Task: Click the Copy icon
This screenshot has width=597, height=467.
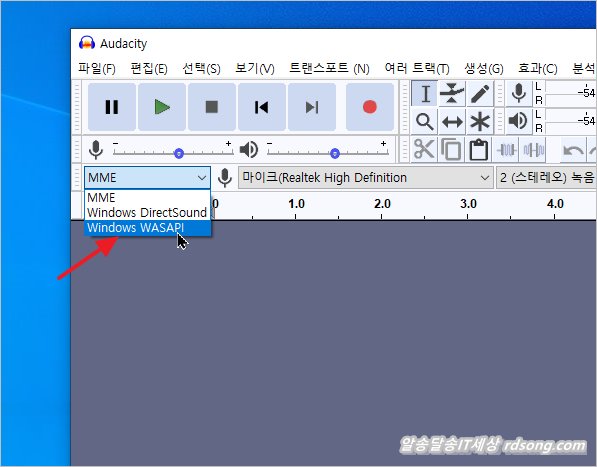Action: 451,149
